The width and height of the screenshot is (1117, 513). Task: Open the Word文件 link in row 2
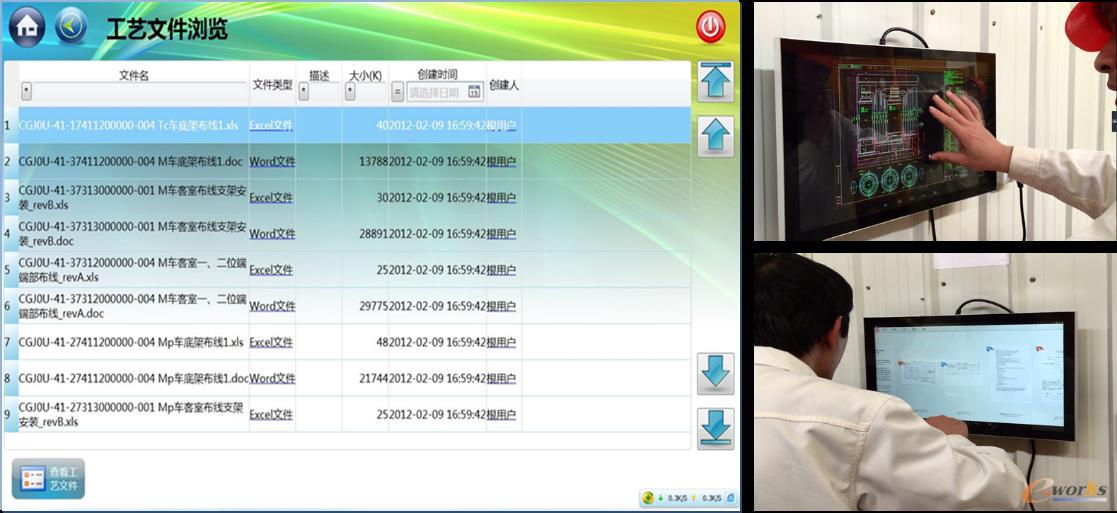[272, 162]
